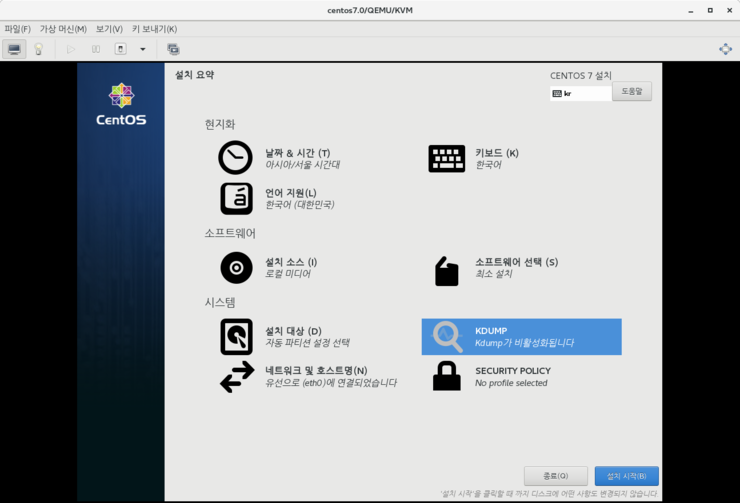The height and width of the screenshot is (503, 740).
Task: Click the Pause virtual machine icon
Action: [x=96, y=49]
